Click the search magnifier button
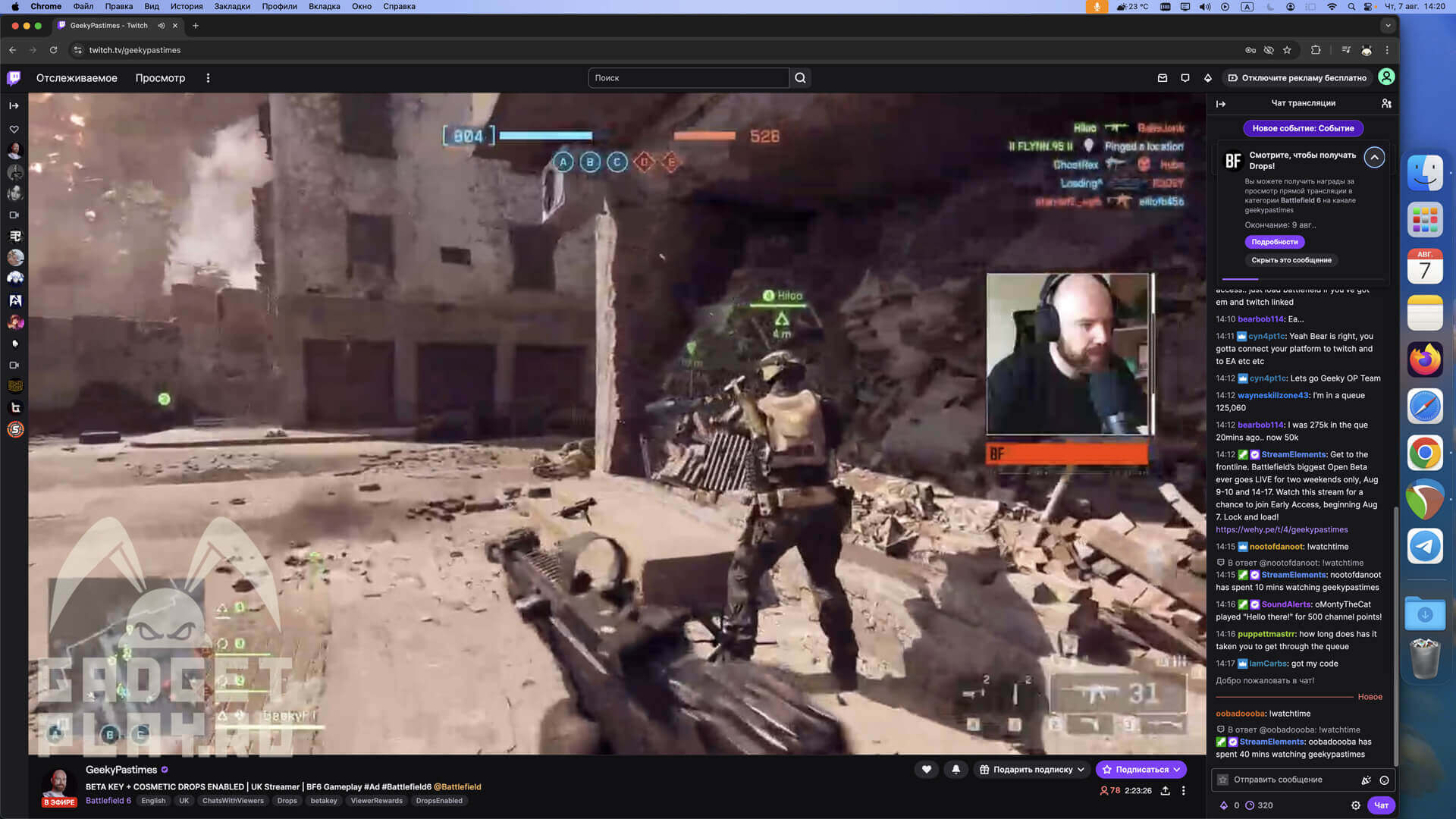This screenshot has width=1456, height=819. pyautogui.click(x=800, y=77)
